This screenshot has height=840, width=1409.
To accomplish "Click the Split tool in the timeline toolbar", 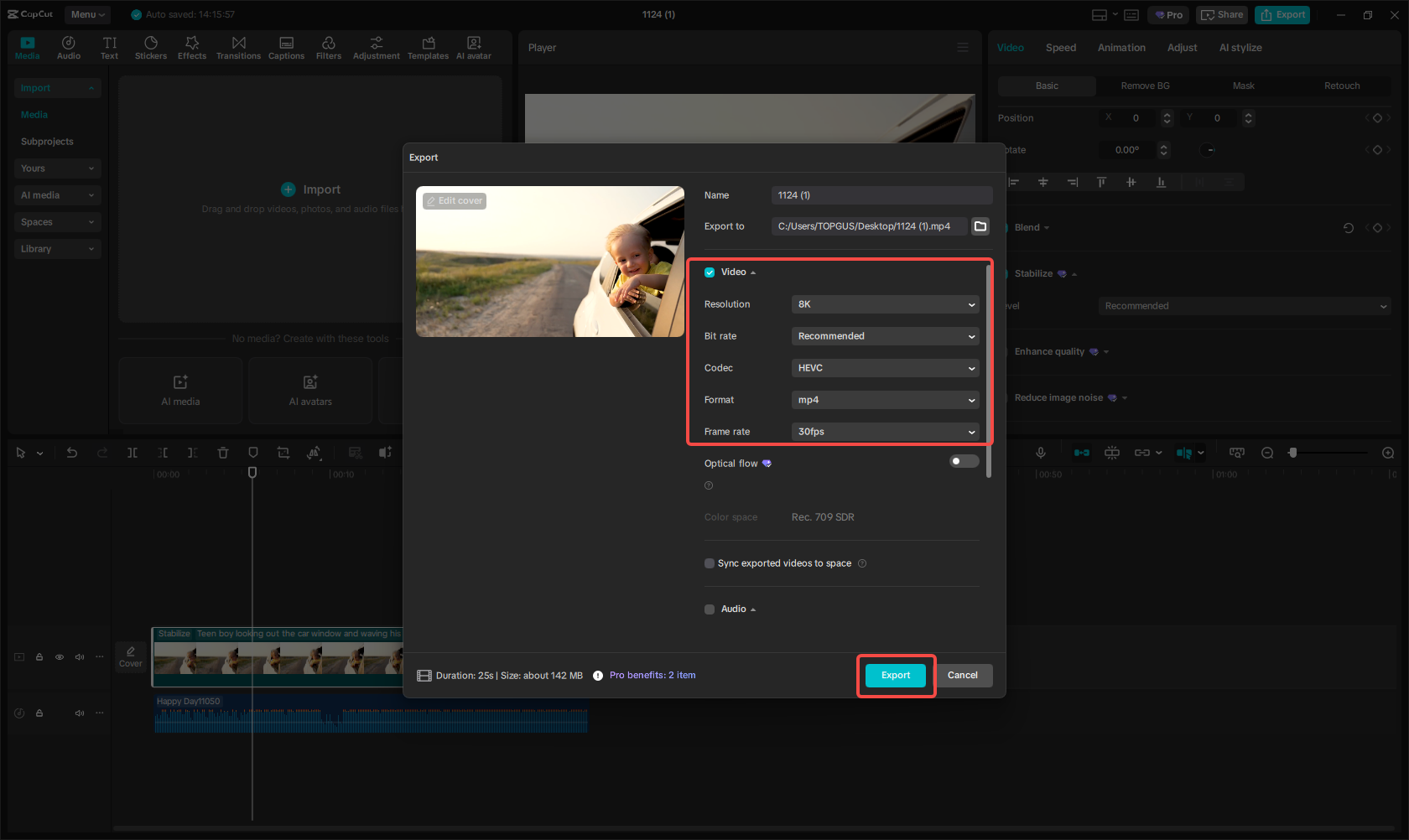I will pos(133,453).
